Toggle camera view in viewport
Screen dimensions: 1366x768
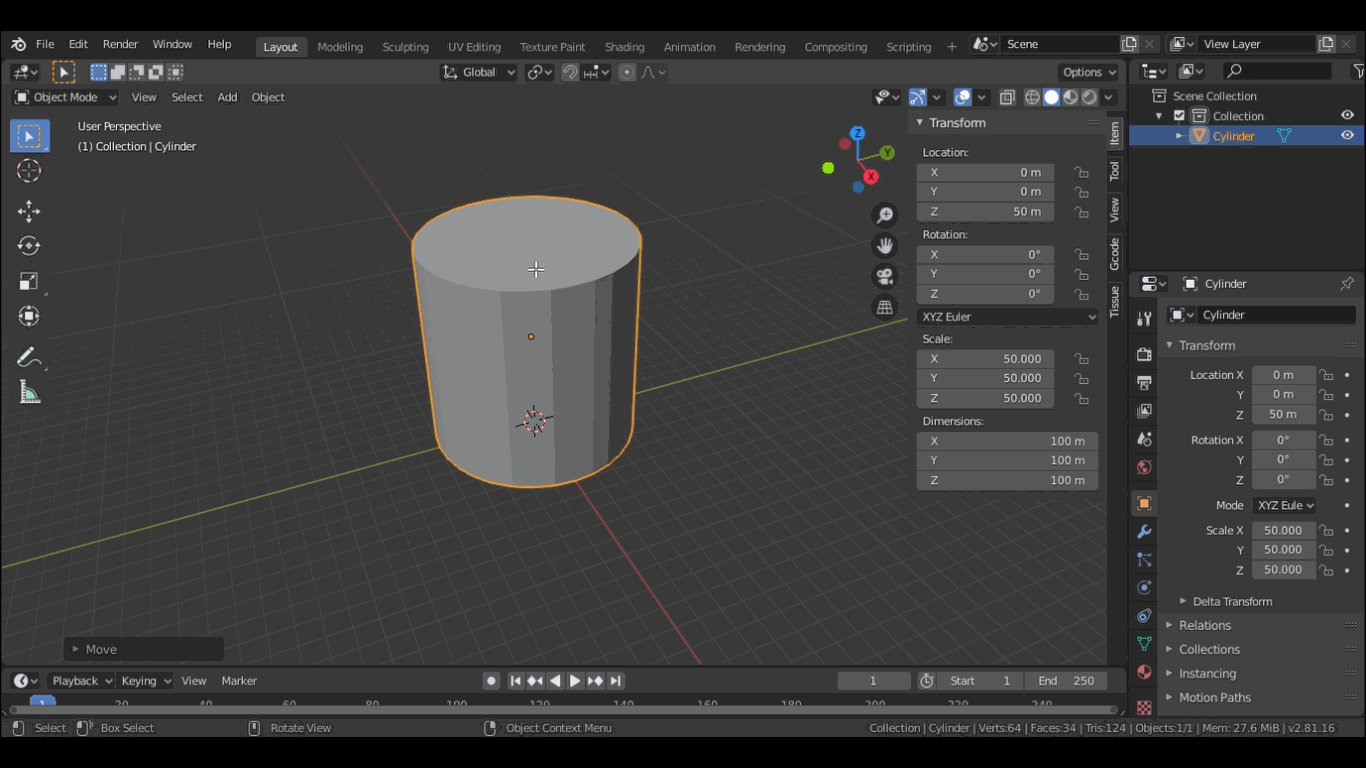(885, 276)
